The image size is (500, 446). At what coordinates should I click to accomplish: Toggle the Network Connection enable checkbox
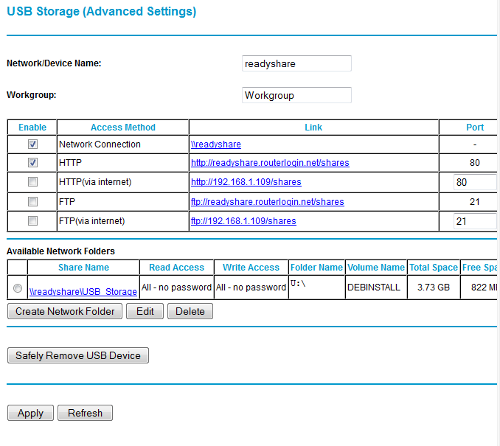point(33,144)
